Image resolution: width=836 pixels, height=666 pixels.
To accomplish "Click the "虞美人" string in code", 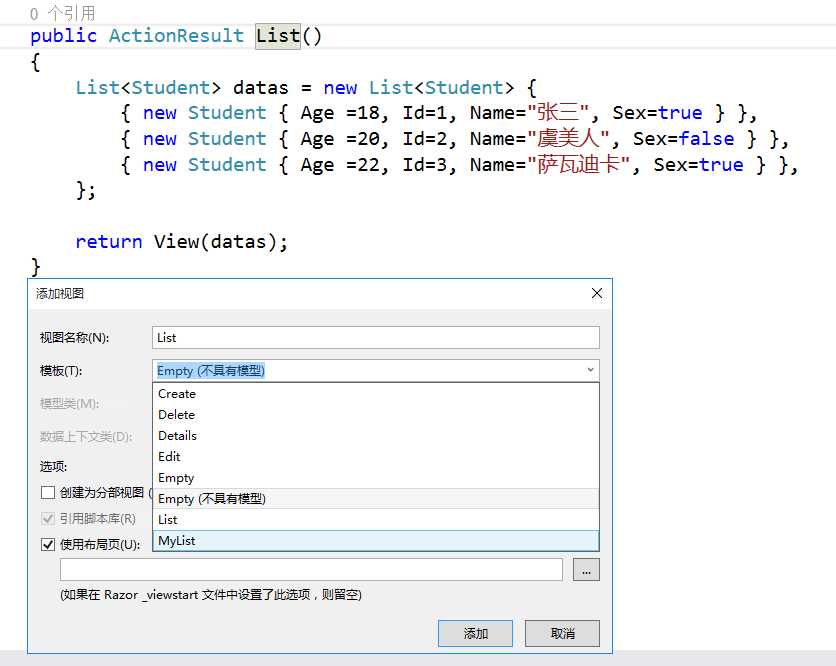I will tap(568, 139).
